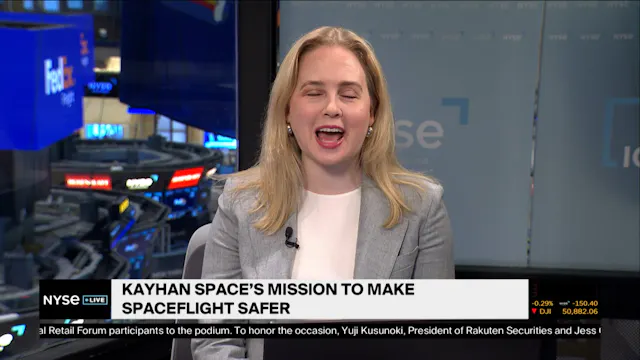The width and height of the screenshot is (640, 360).
Task: Click the "SPACEFLIGHT SAFER" headline line
Action: tap(206, 309)
